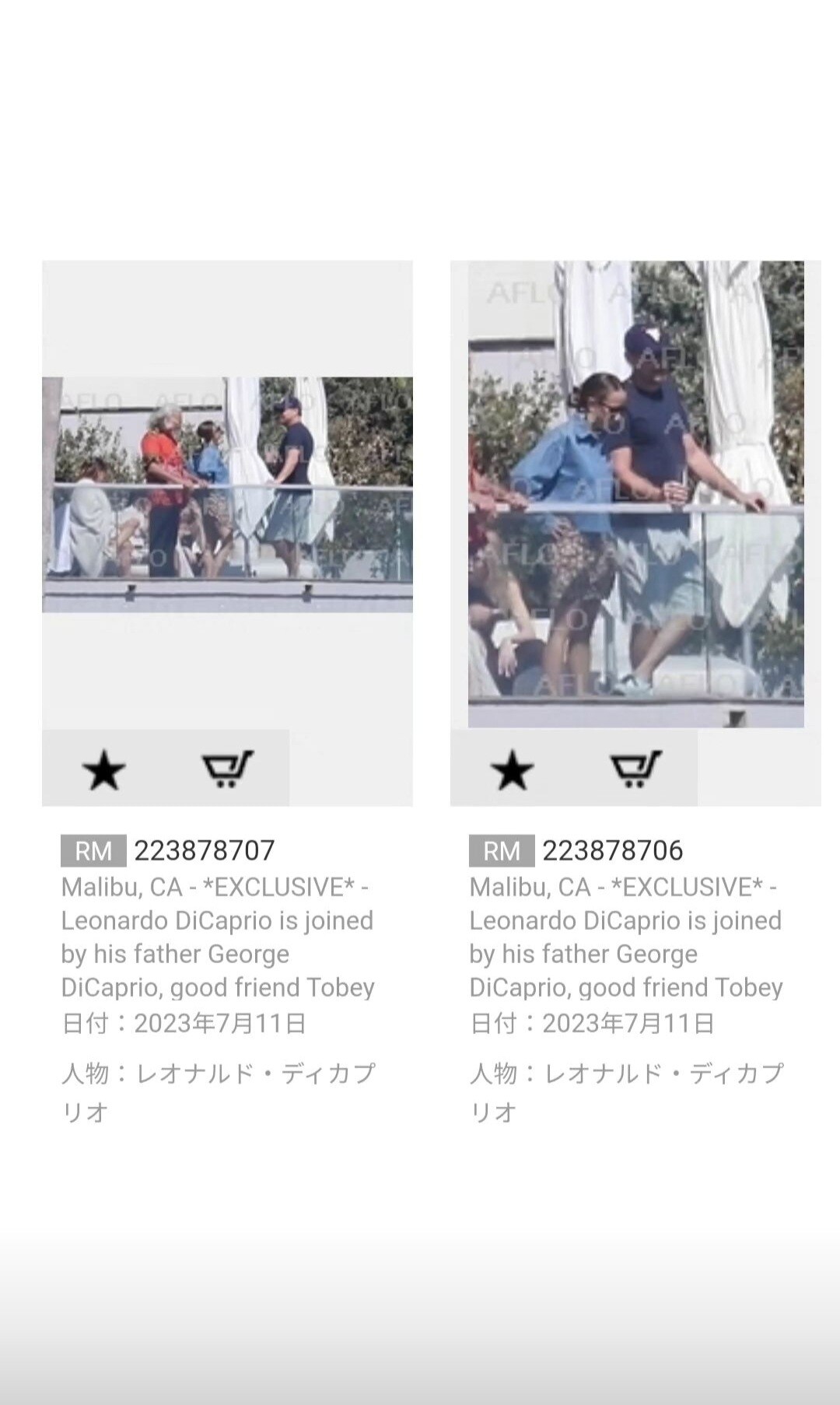The width and height of the screenshot is (840, 1405).
Task: Add image 223878706 to cart
Action: coord(635,769)
